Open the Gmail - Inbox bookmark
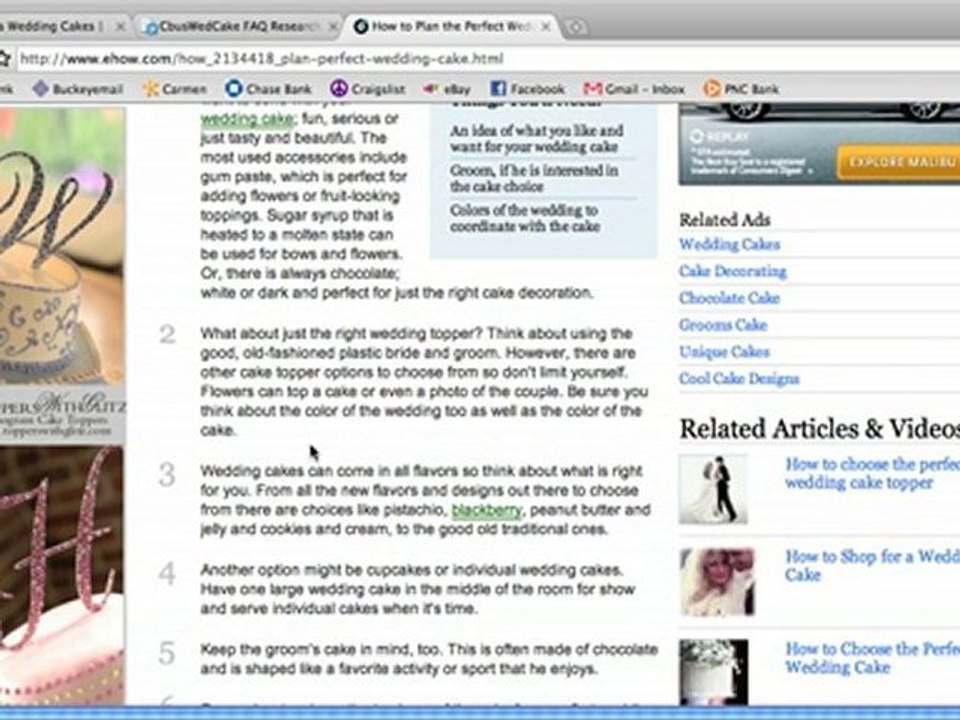960x720 pixels. point(634,89)
